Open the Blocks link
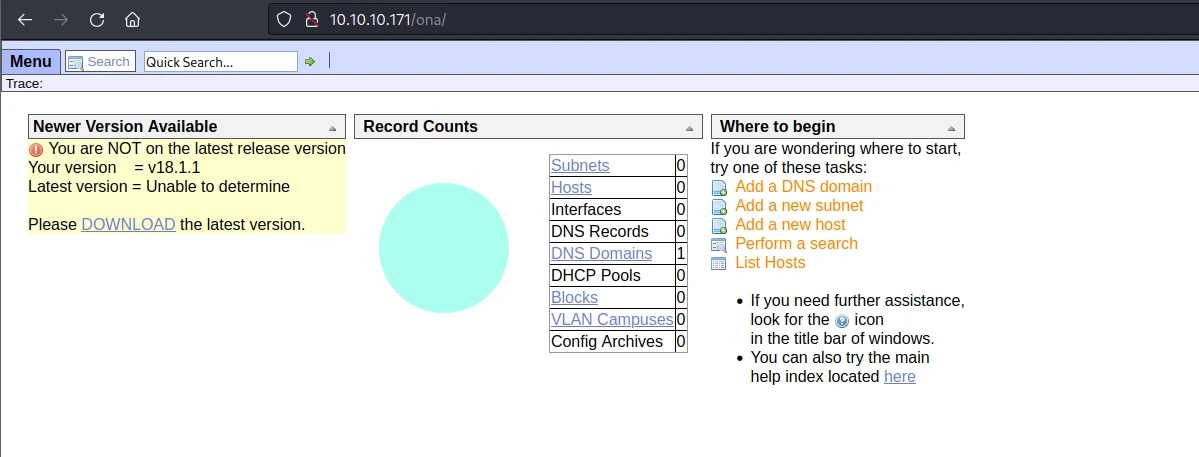 (x=574, y=297)
